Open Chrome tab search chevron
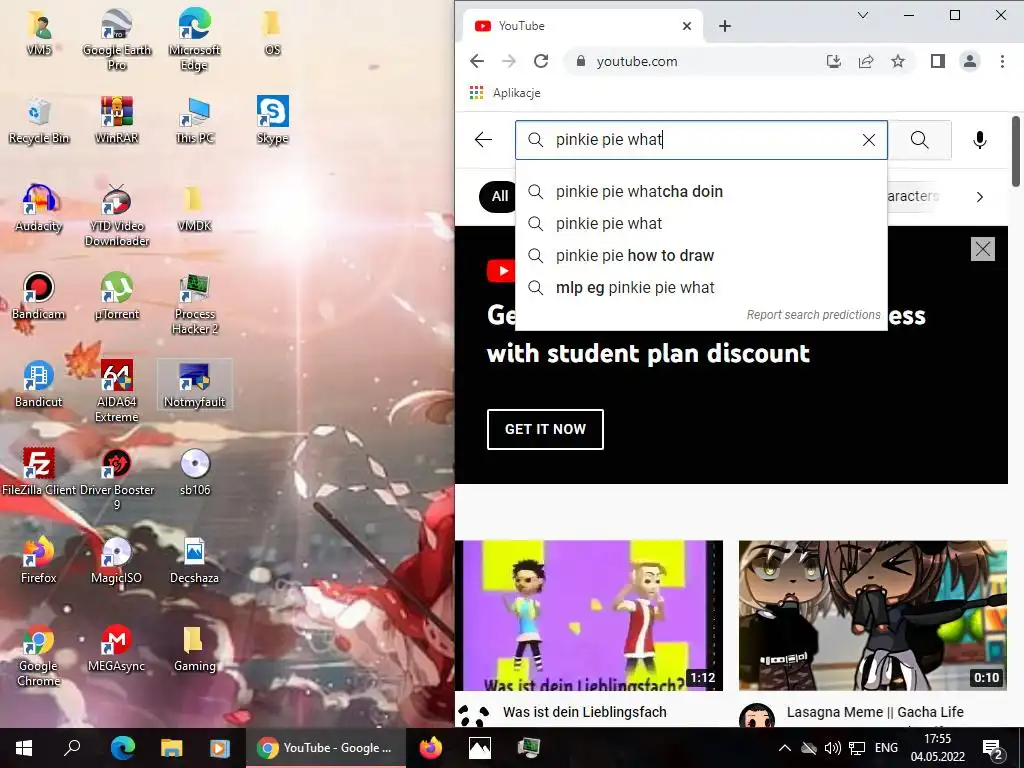 point(863,15)
